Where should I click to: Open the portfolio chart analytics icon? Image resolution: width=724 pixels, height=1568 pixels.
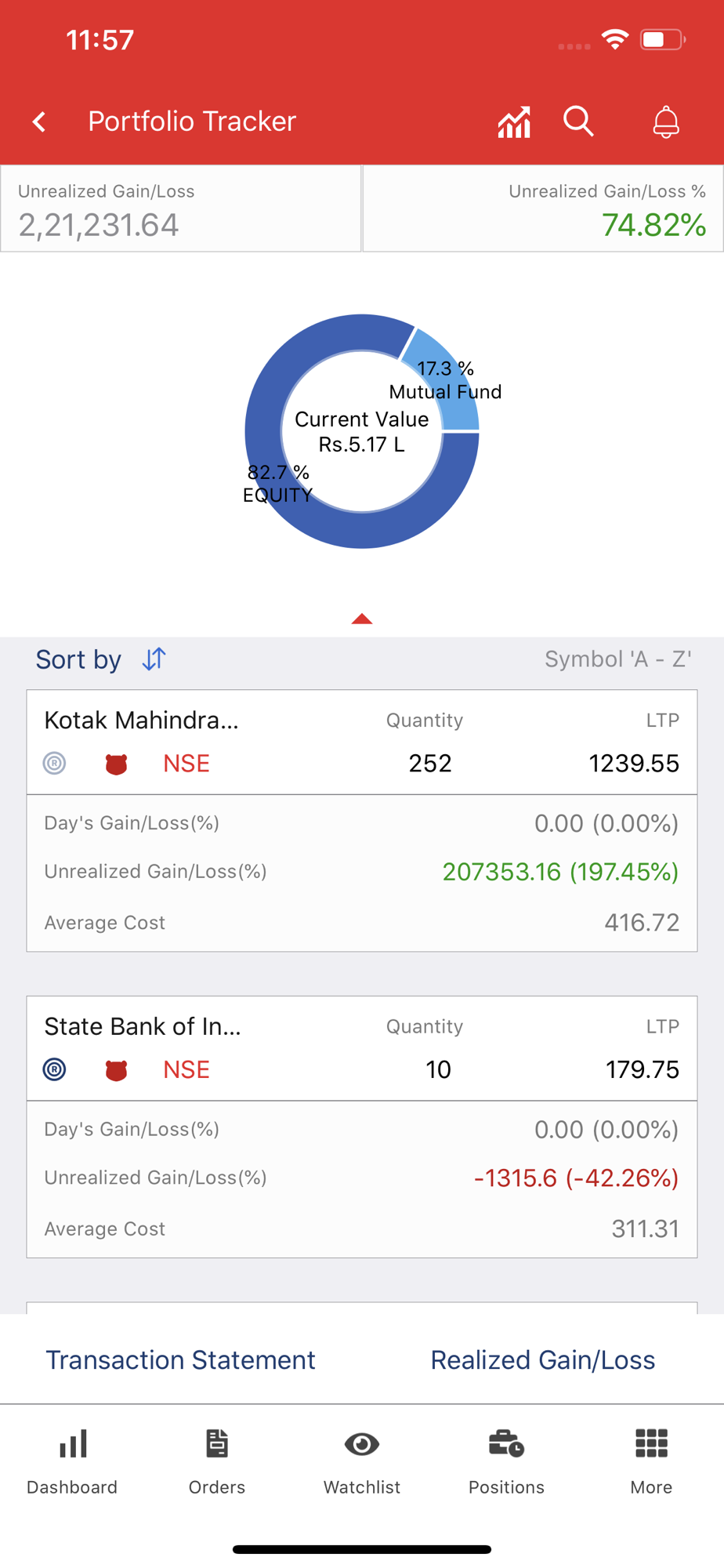click(x=514, y=122)
